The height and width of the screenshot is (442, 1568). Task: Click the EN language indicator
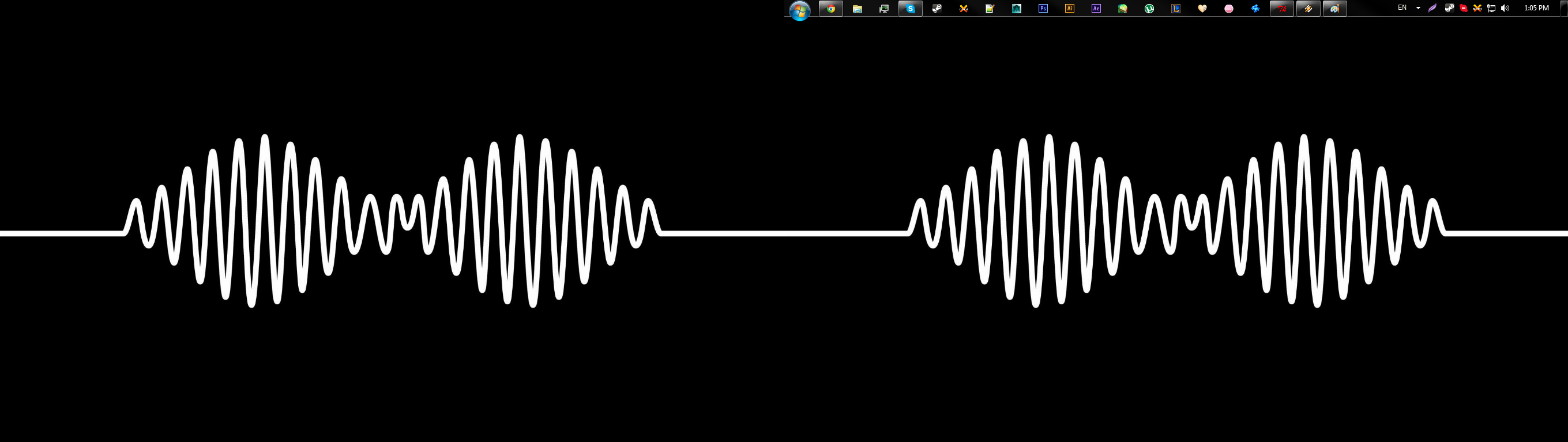tap(1402, 8)
